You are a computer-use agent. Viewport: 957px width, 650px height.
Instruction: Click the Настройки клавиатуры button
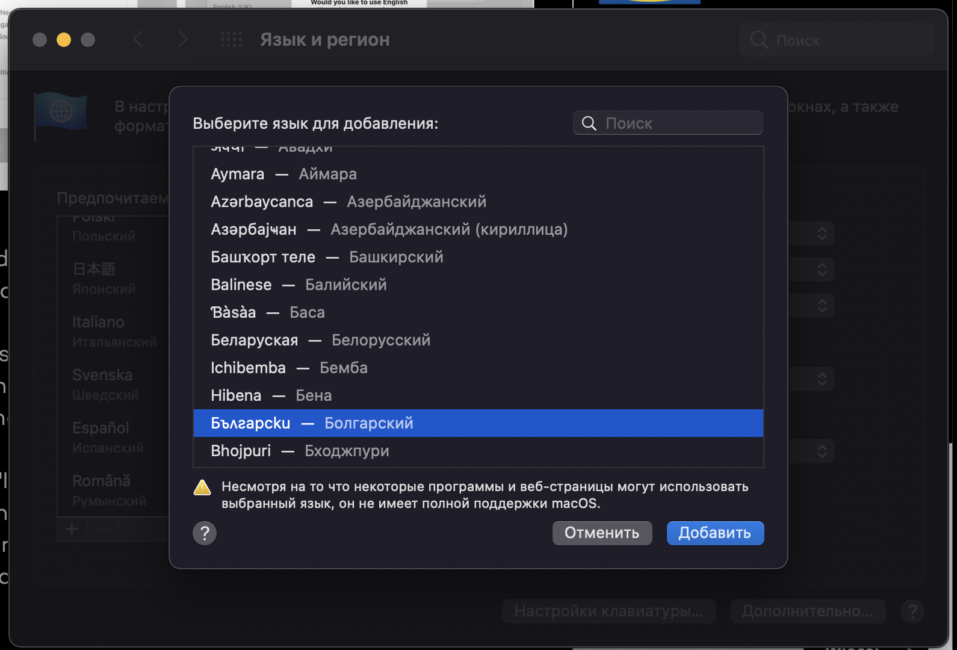[609, 611]
